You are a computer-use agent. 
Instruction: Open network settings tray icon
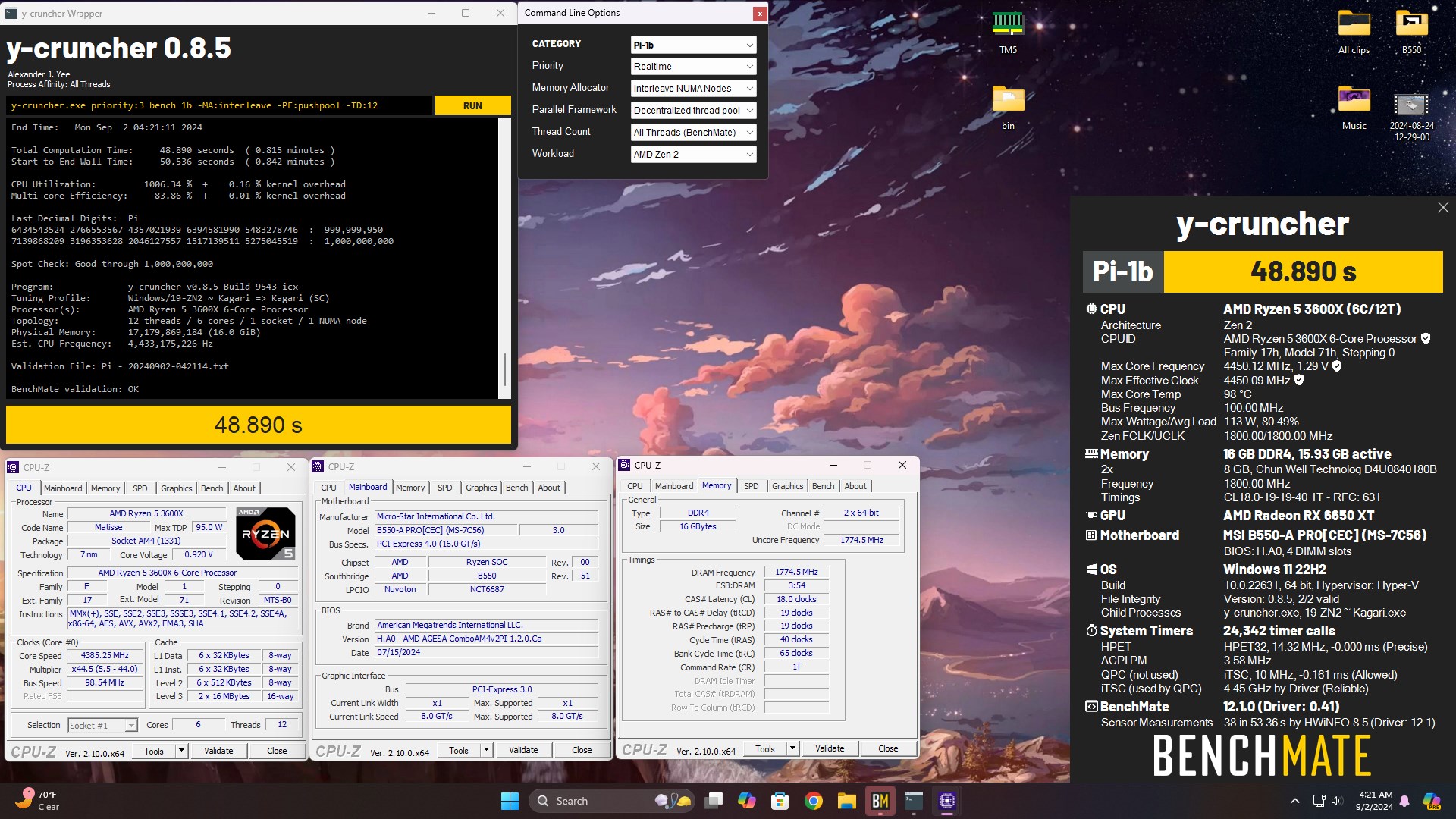tap(1319, 801)
